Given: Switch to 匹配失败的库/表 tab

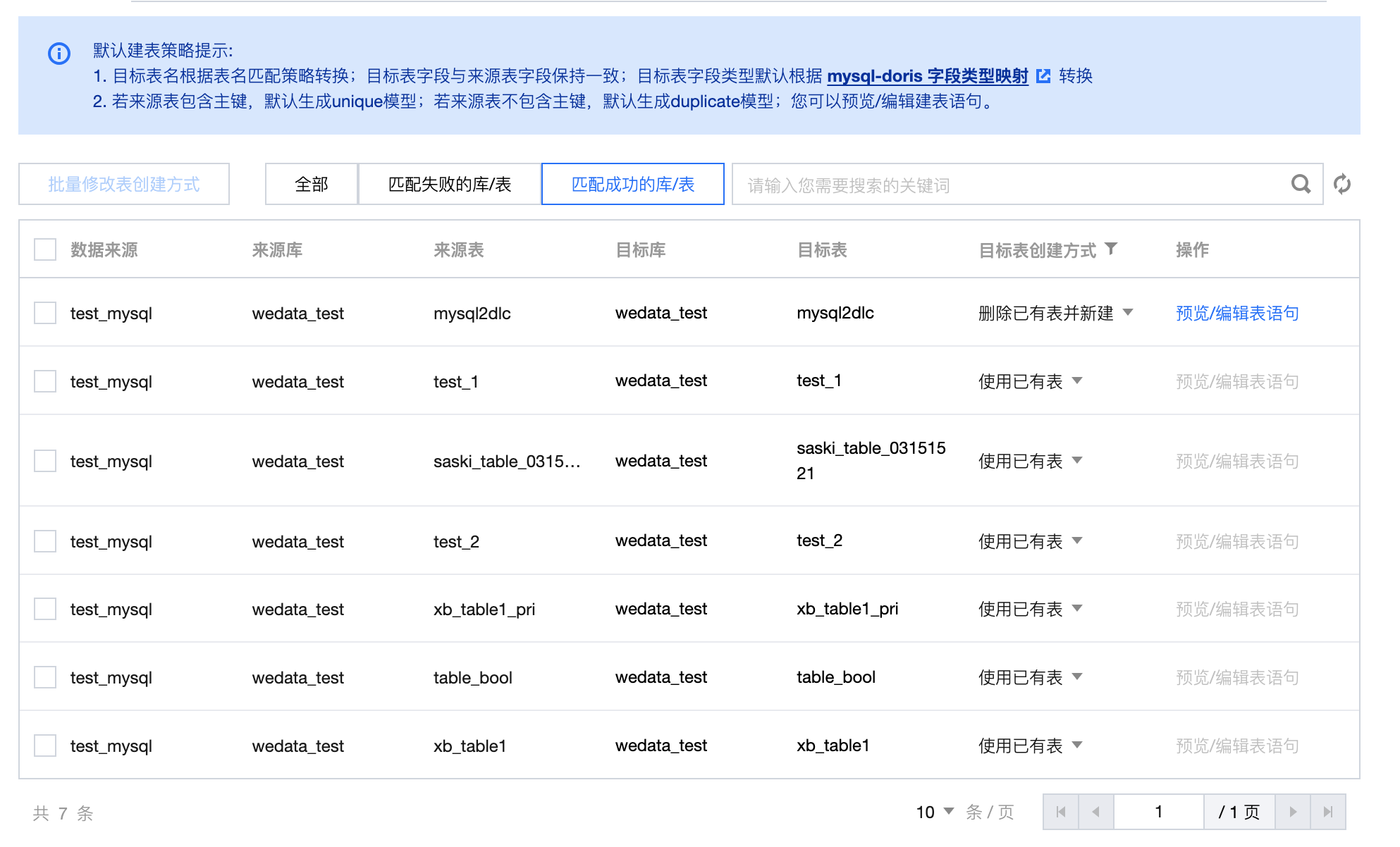Looking at the screenshot, I should pos(450,184).
